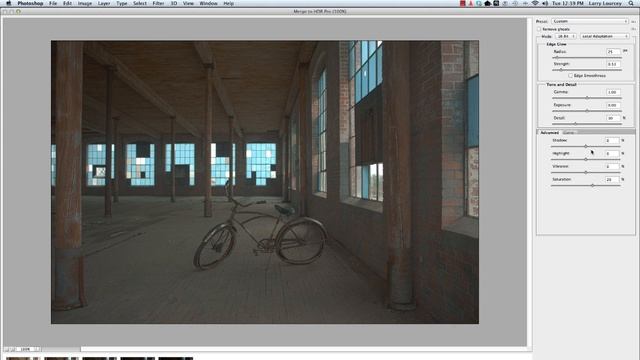The height and width of the screenshot is (360, 640).
Task: Adjust the Exposure slider
Action: point(587,111)
